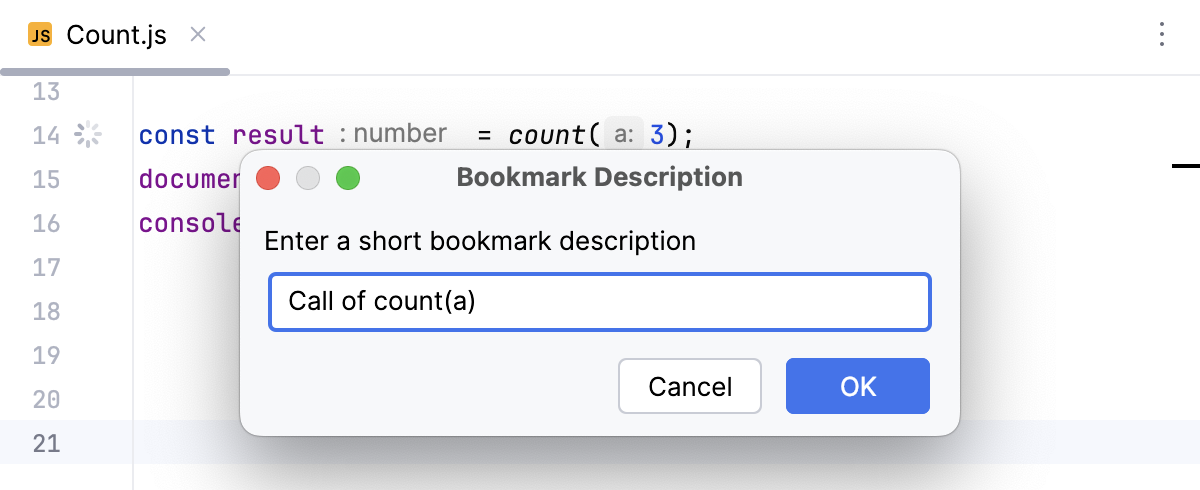Click the count function call on line 14

(548, 134)
